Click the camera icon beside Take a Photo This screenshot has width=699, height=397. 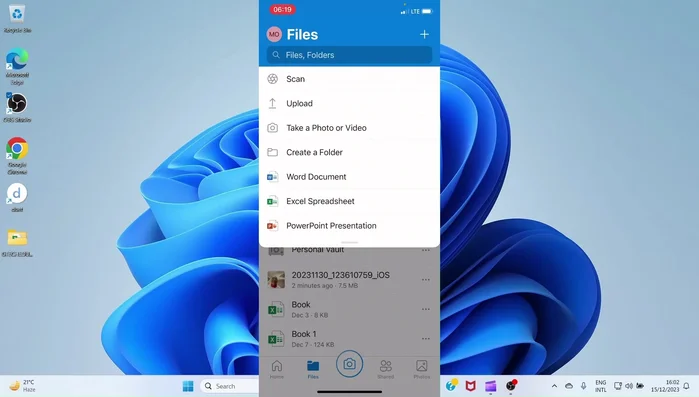pos(272,128)
